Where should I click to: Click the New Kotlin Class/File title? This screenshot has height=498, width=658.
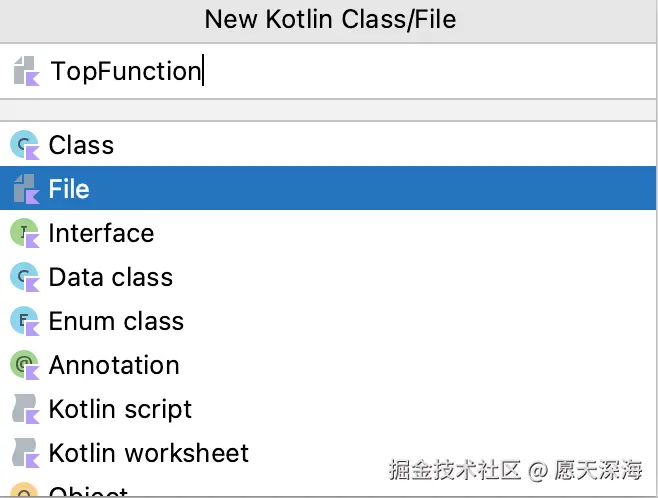point(329,19)
